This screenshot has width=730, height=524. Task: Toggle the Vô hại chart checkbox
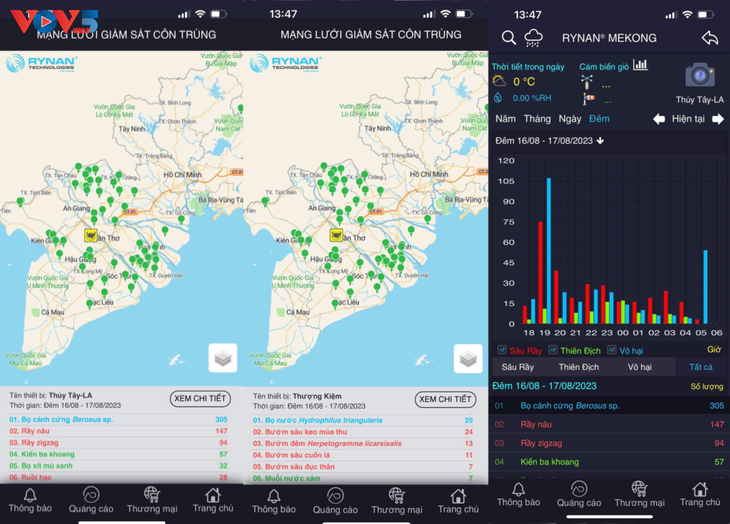pos(612,350)
